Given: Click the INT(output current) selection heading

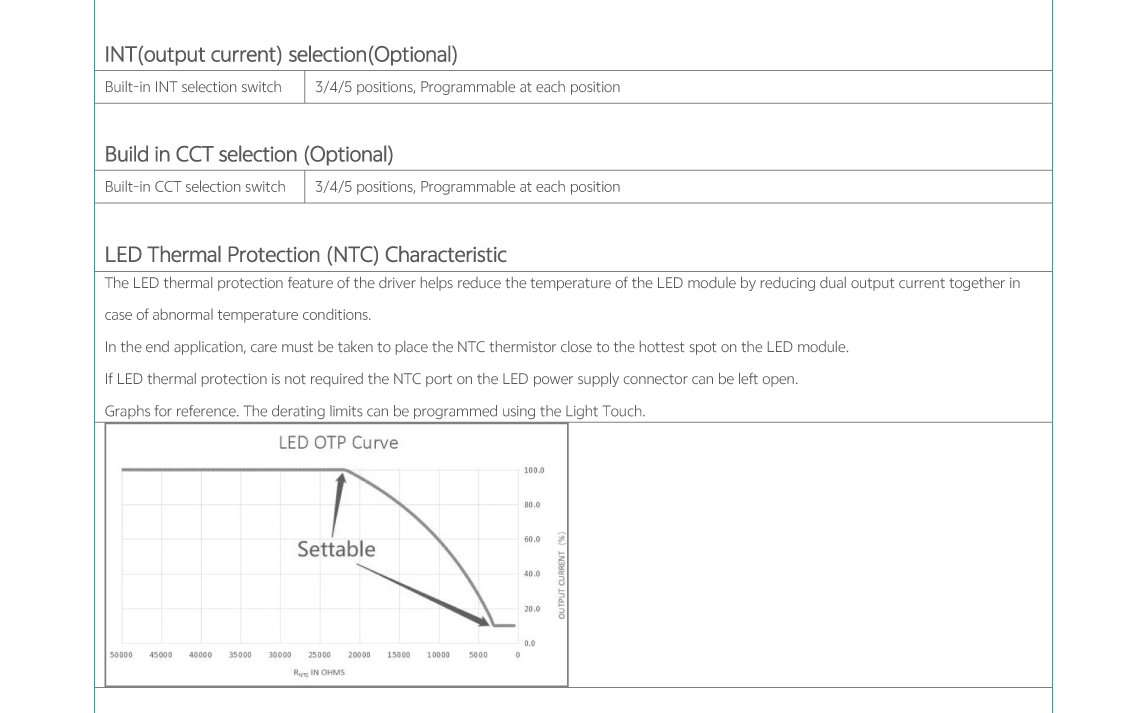Looking at the screenshot, I should click(281, 54).
